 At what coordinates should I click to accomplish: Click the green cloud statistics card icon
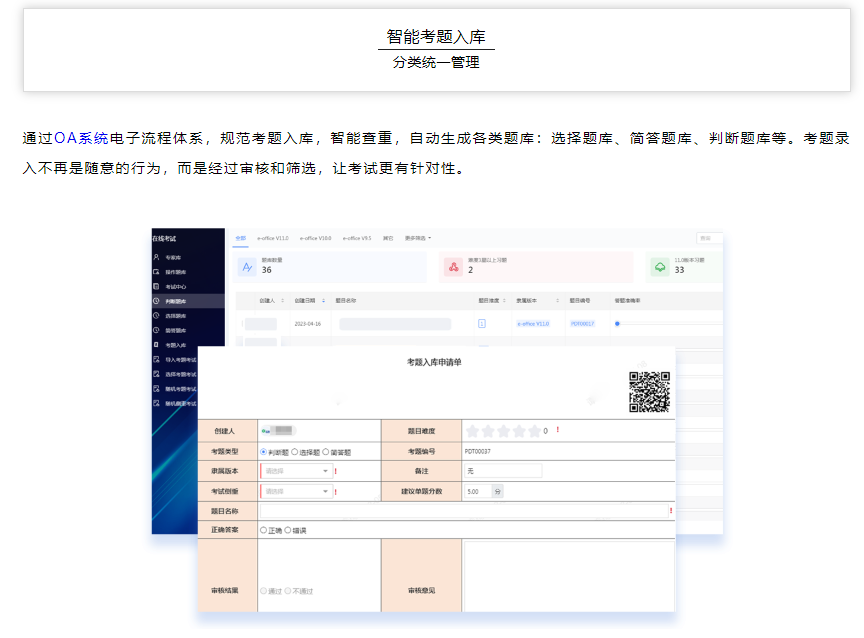pyautogui.click(x=660, y=266)
